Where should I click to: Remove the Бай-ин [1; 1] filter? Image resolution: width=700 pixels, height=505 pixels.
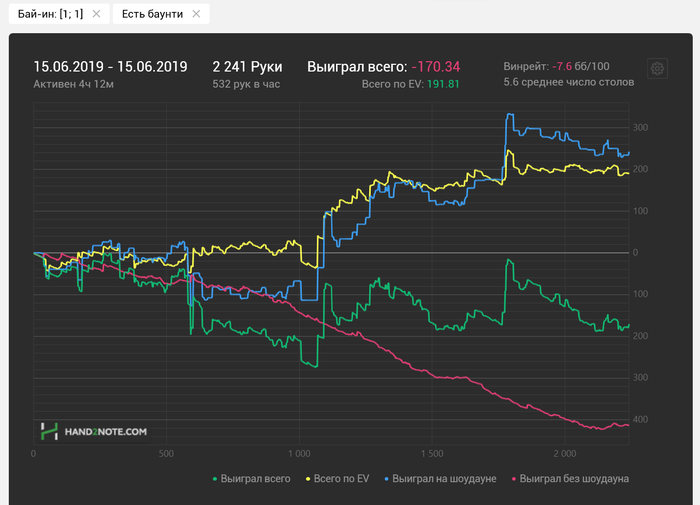point(96,14)
